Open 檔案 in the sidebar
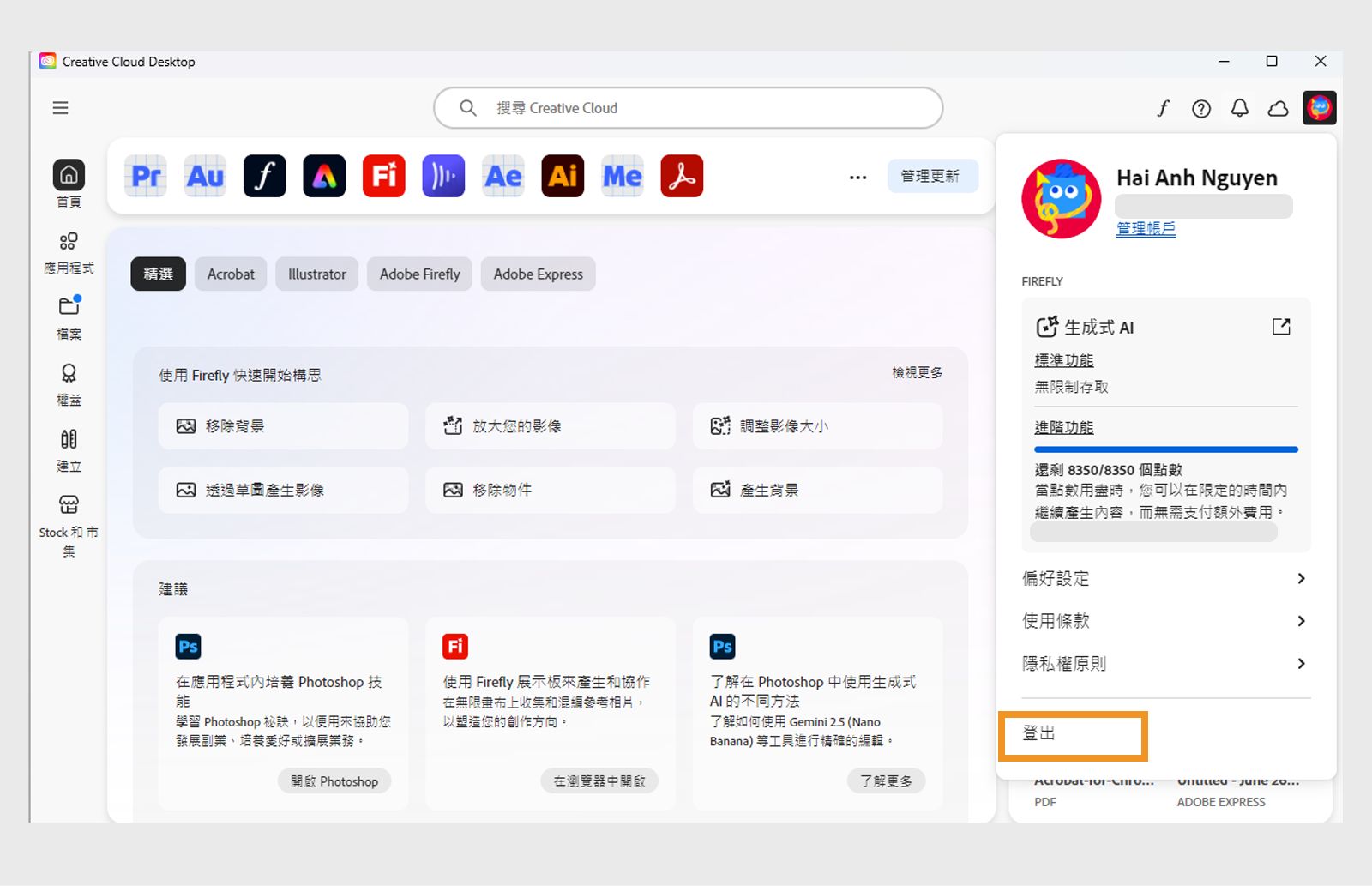 pyautogui.click(x=69, y=318)
